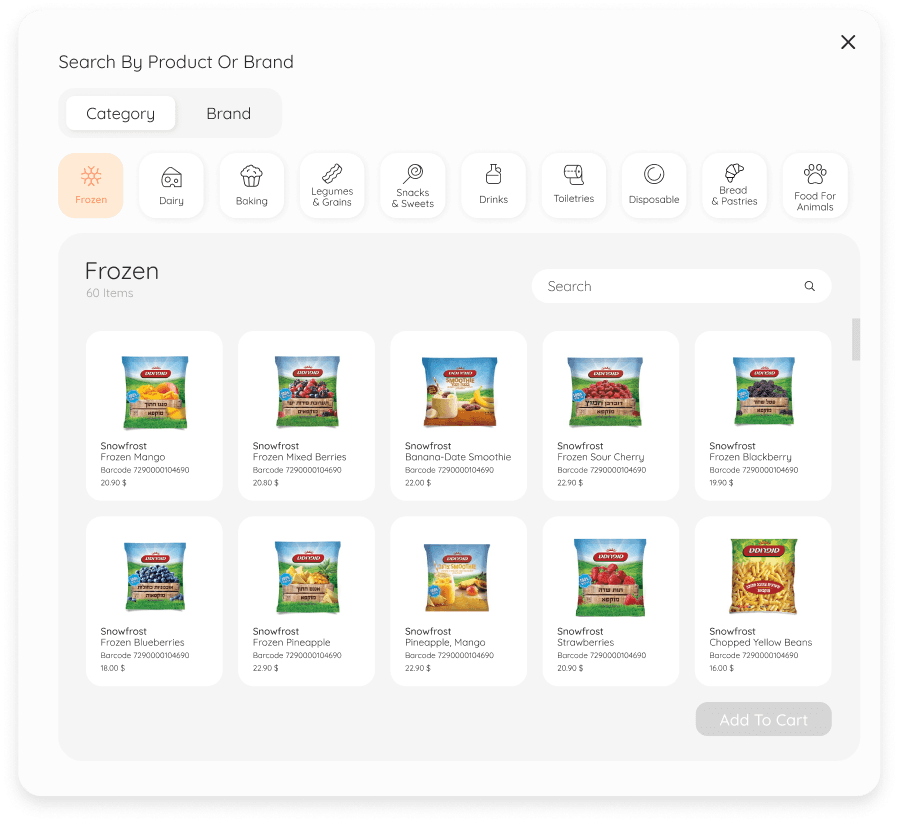Click the 22.00 $ Banana-Date Smoothie price
Screen dimensions: 902x822
(418, 483)
